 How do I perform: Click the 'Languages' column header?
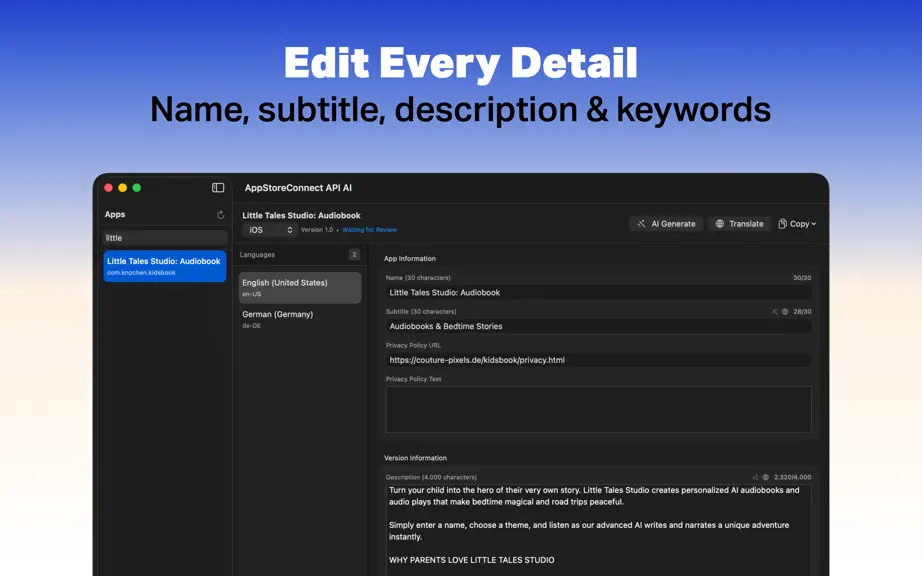pos(257,254)
